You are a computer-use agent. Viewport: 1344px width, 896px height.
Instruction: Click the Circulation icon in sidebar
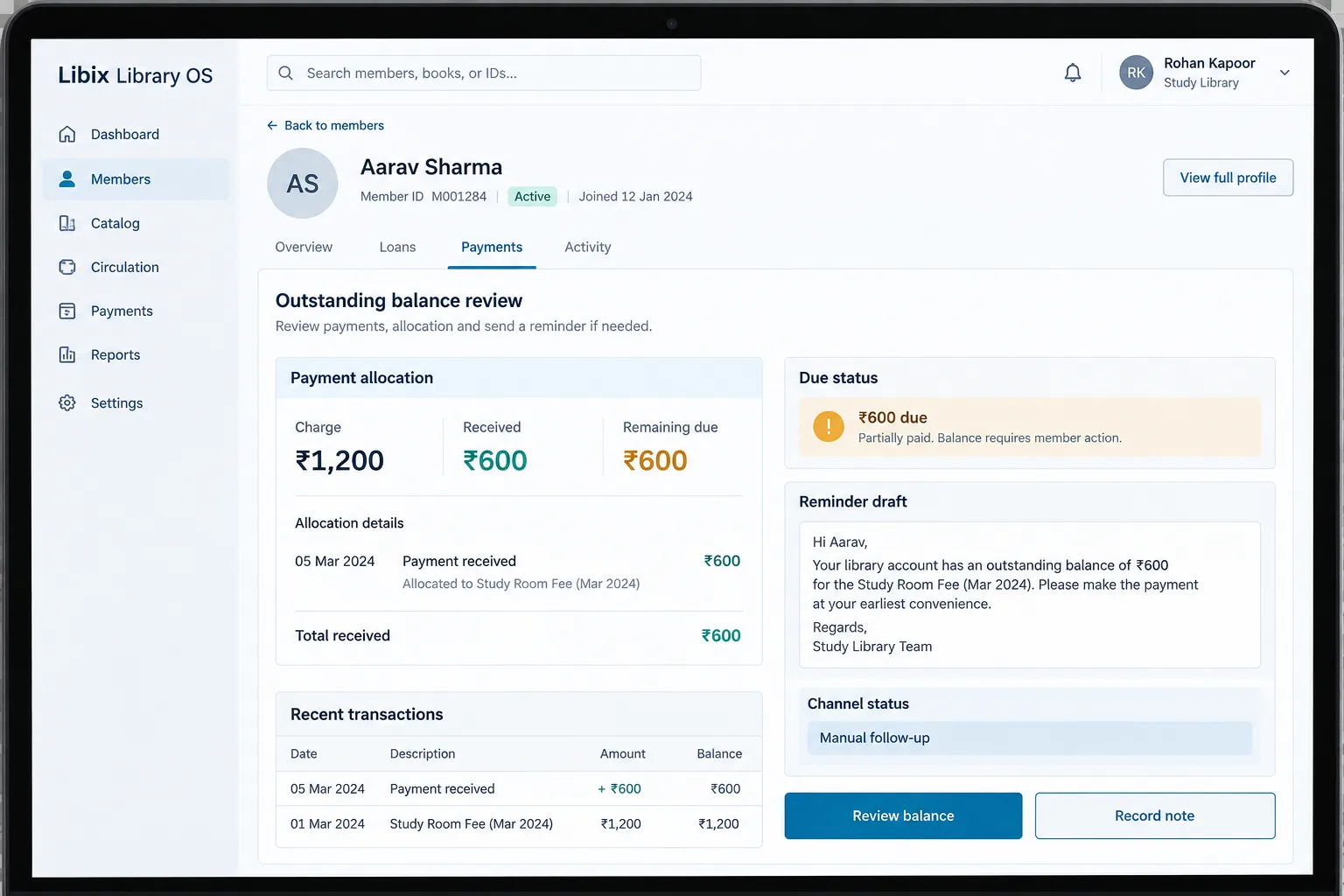coord(67,267)
